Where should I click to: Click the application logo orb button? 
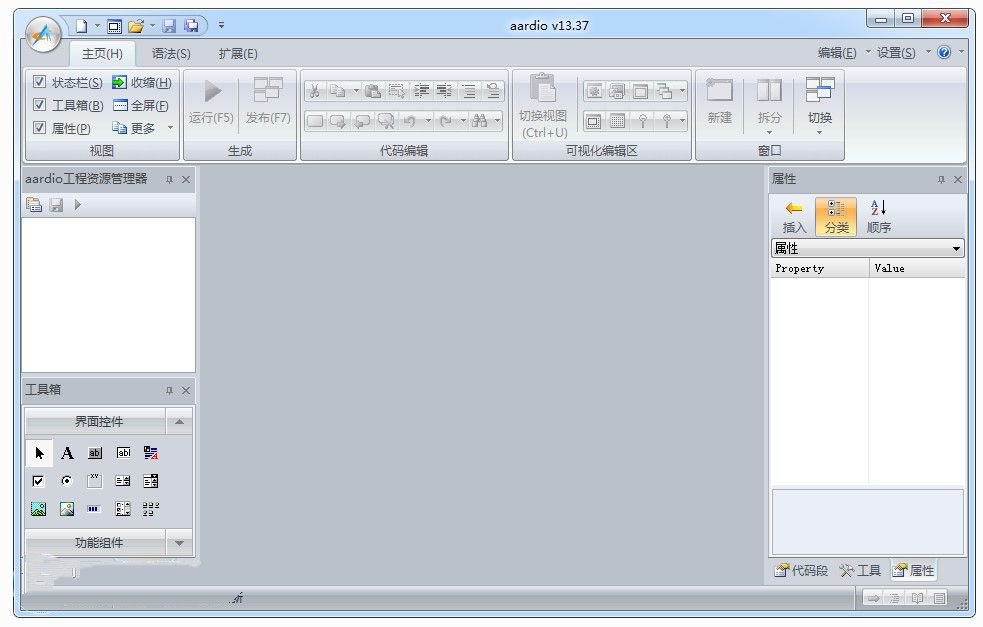(43, 34)
